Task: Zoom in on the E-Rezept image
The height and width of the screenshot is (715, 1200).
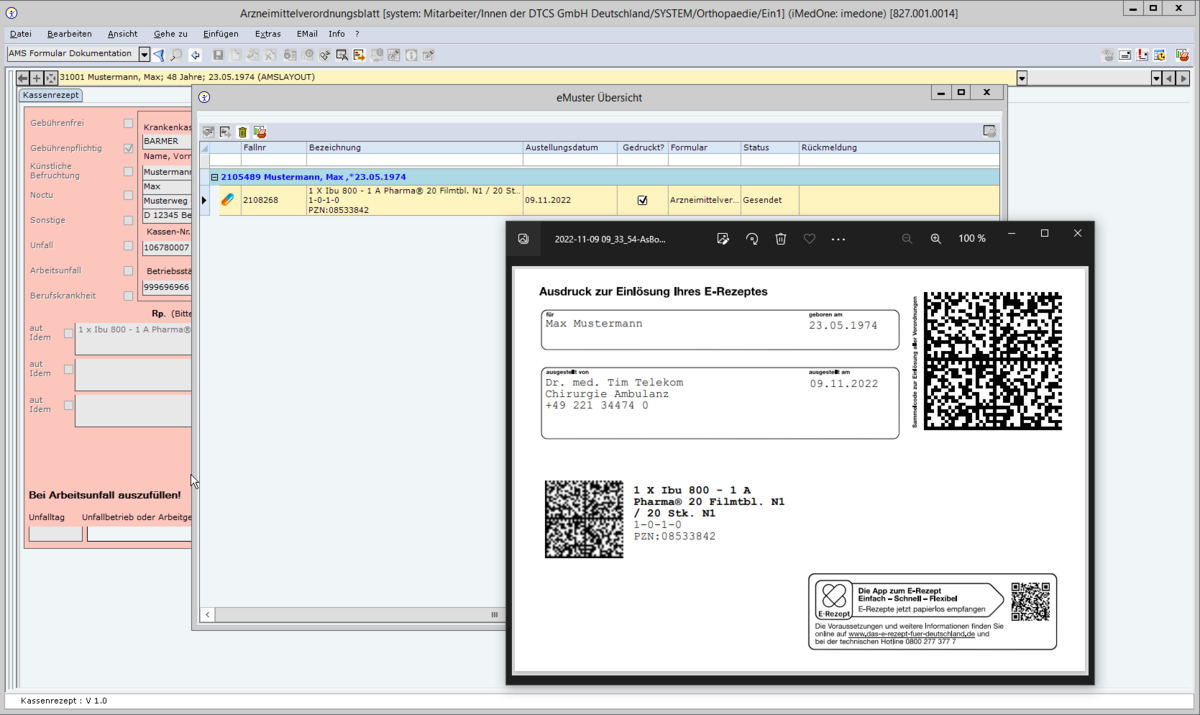Action: [936, 239]
